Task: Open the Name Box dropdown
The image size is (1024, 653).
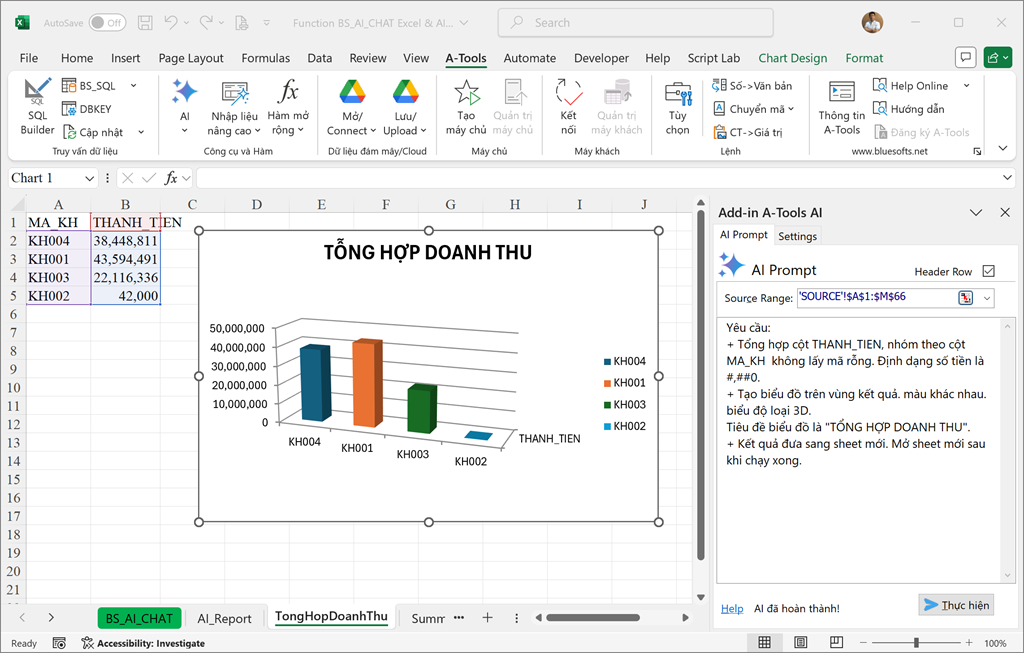Action: [x=89, y=178]
